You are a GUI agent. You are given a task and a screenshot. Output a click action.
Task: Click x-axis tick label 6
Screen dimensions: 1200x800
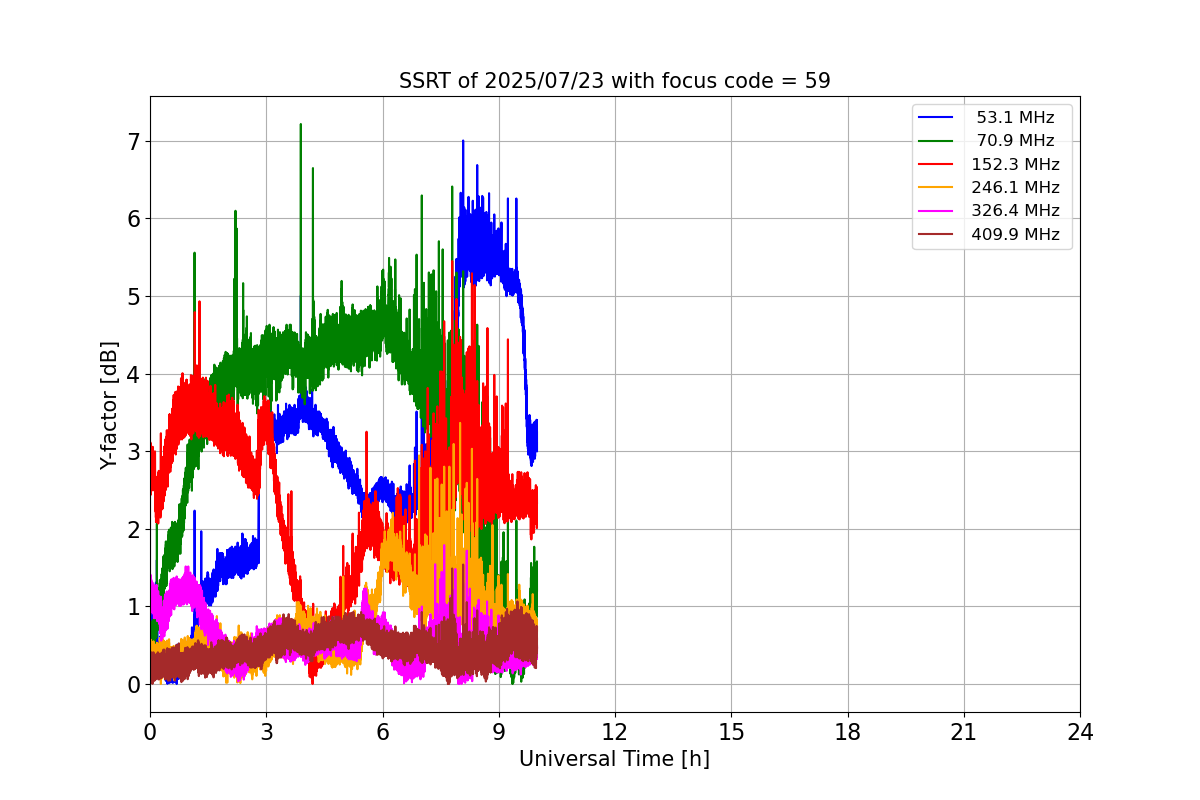pyautogui.click(x=382, y=732)
